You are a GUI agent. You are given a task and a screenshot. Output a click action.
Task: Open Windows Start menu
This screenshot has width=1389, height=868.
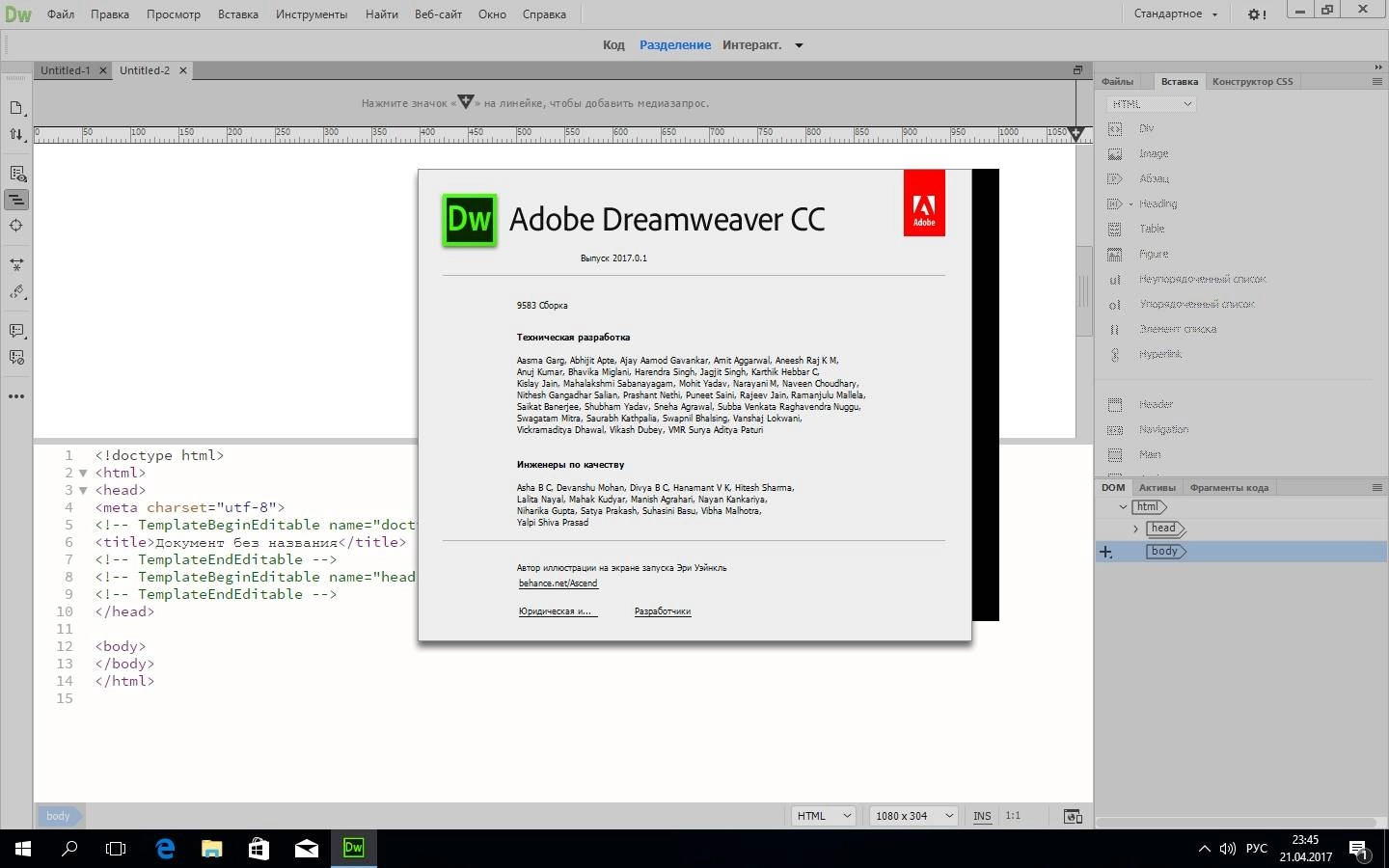[23, 849]
